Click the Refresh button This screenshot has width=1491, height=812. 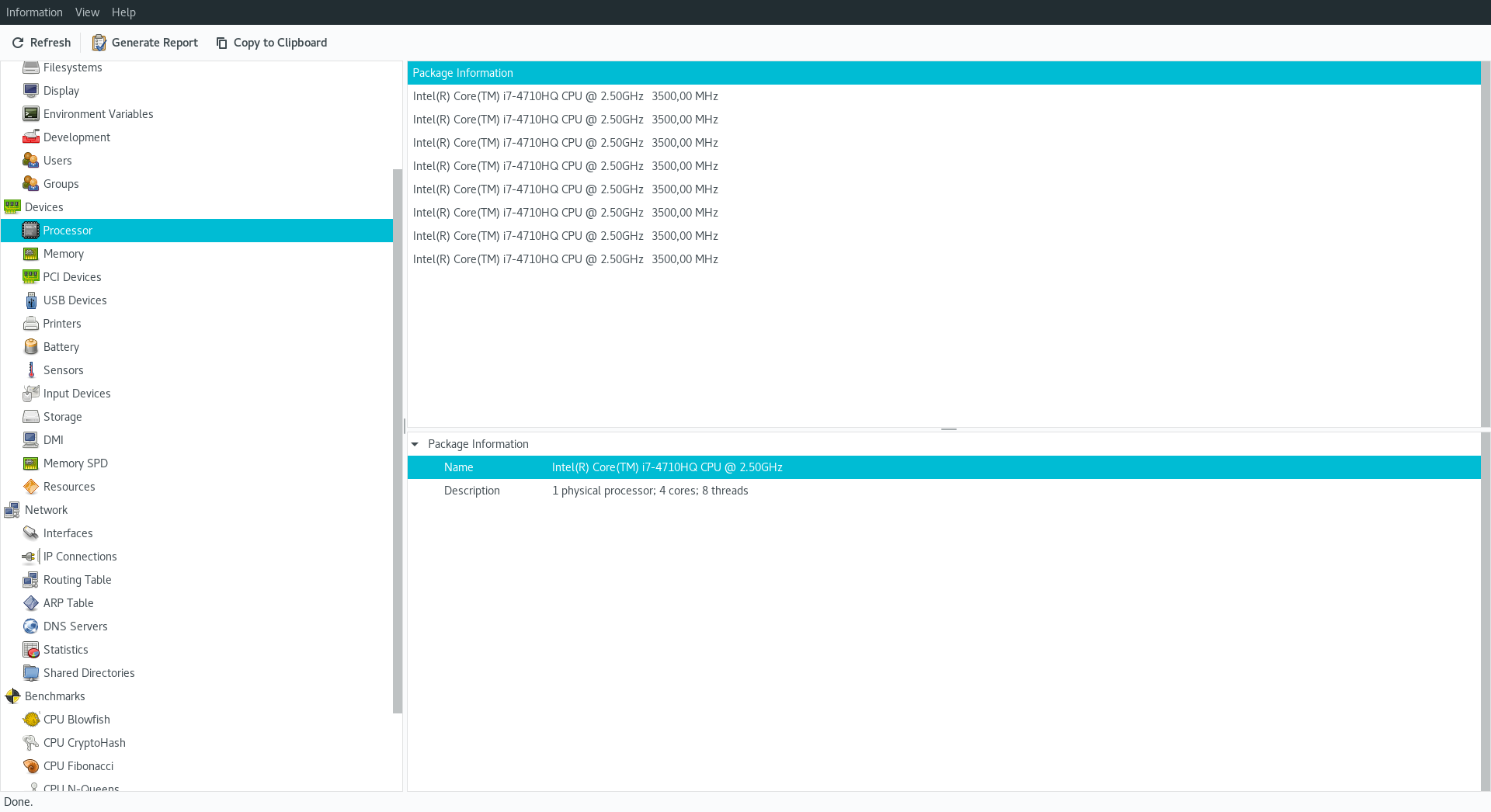click(x=41, y=43)
